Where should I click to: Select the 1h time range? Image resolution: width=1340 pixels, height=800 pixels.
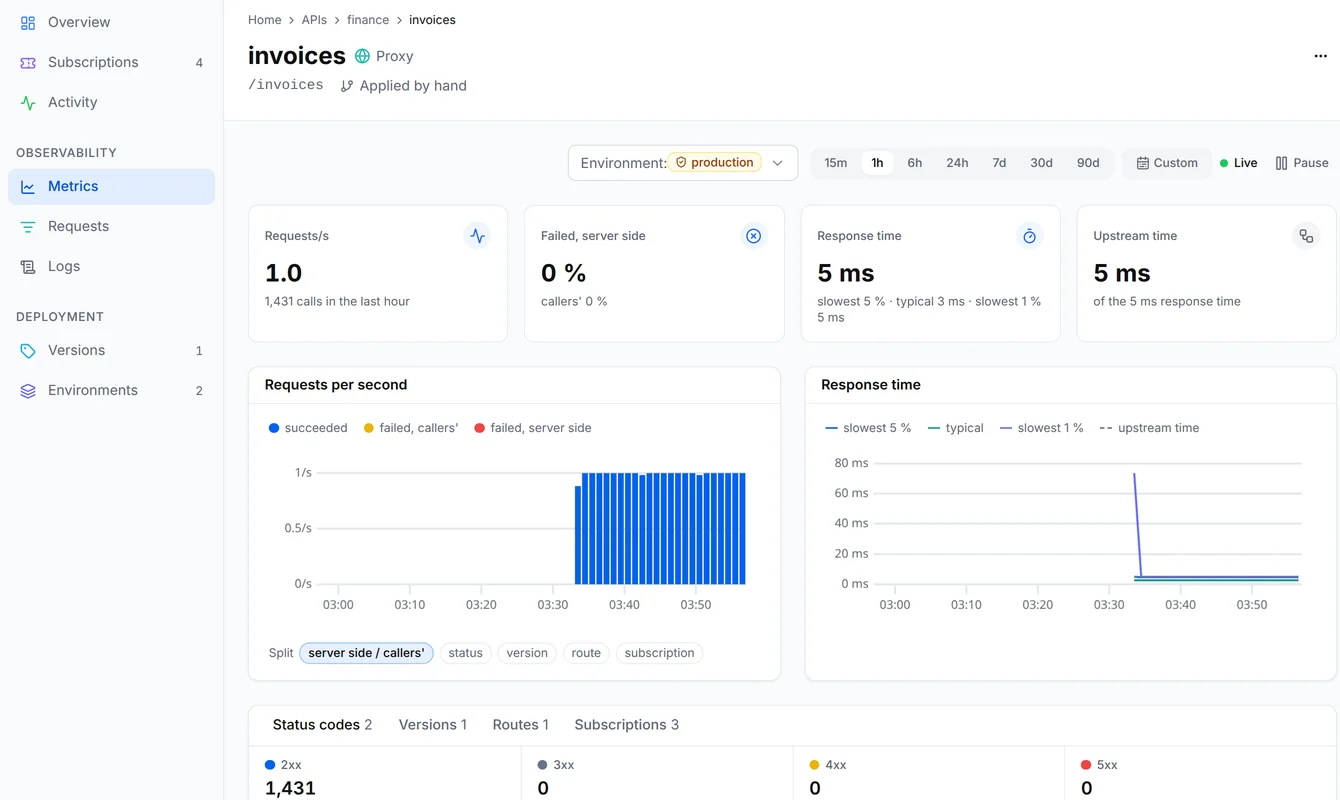[877, 163]
